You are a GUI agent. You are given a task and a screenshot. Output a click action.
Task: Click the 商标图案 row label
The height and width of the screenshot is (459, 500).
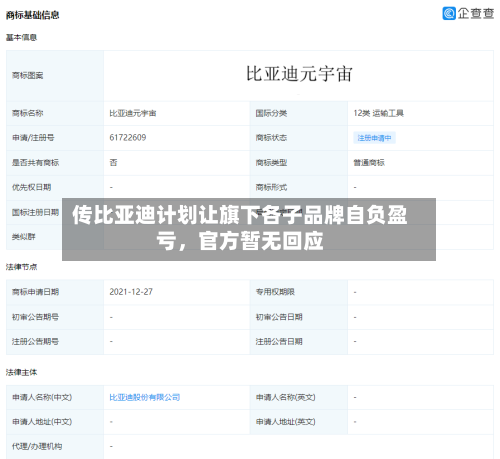coord(28,76)
